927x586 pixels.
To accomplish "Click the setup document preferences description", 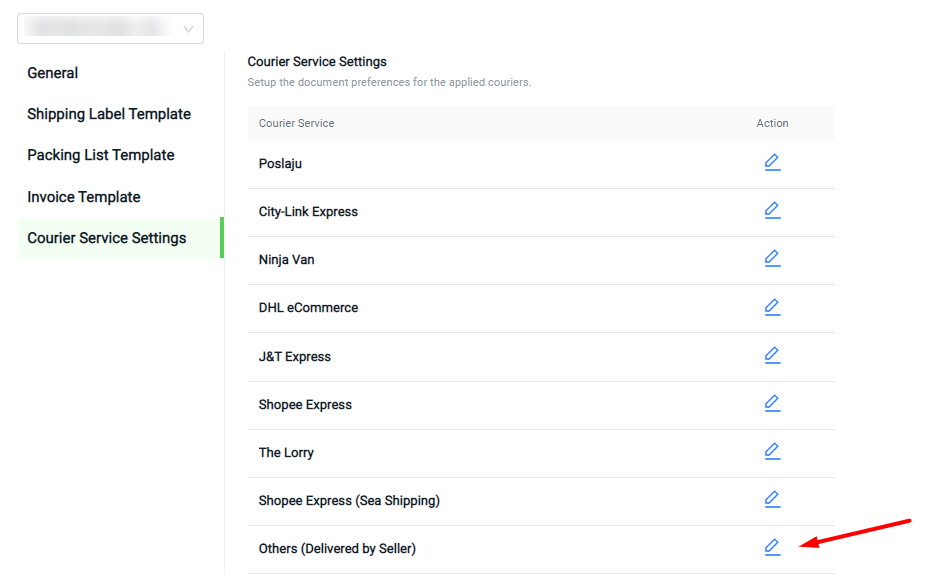I will (389, 82).
